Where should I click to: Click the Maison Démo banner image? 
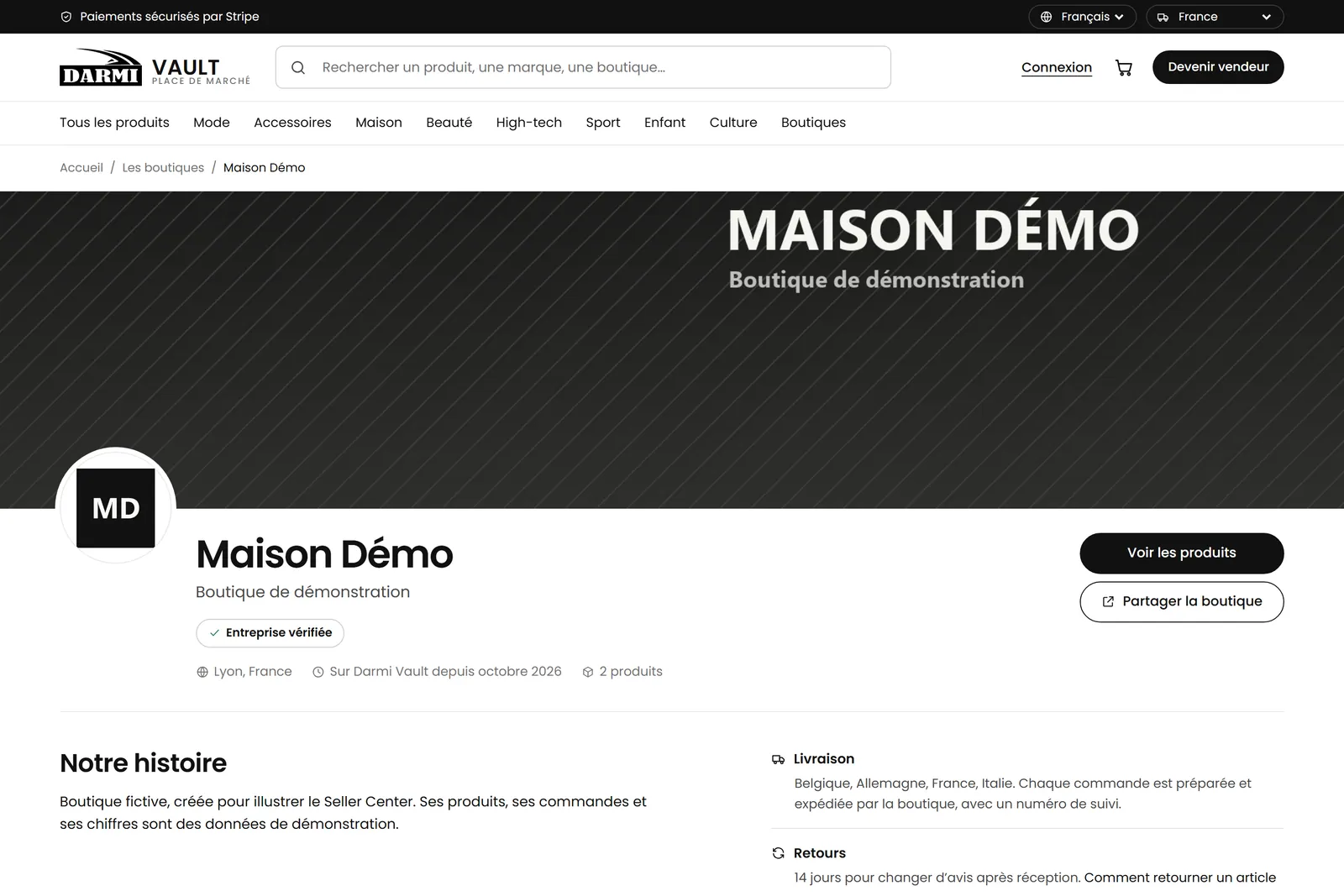[x=672, y=350]
